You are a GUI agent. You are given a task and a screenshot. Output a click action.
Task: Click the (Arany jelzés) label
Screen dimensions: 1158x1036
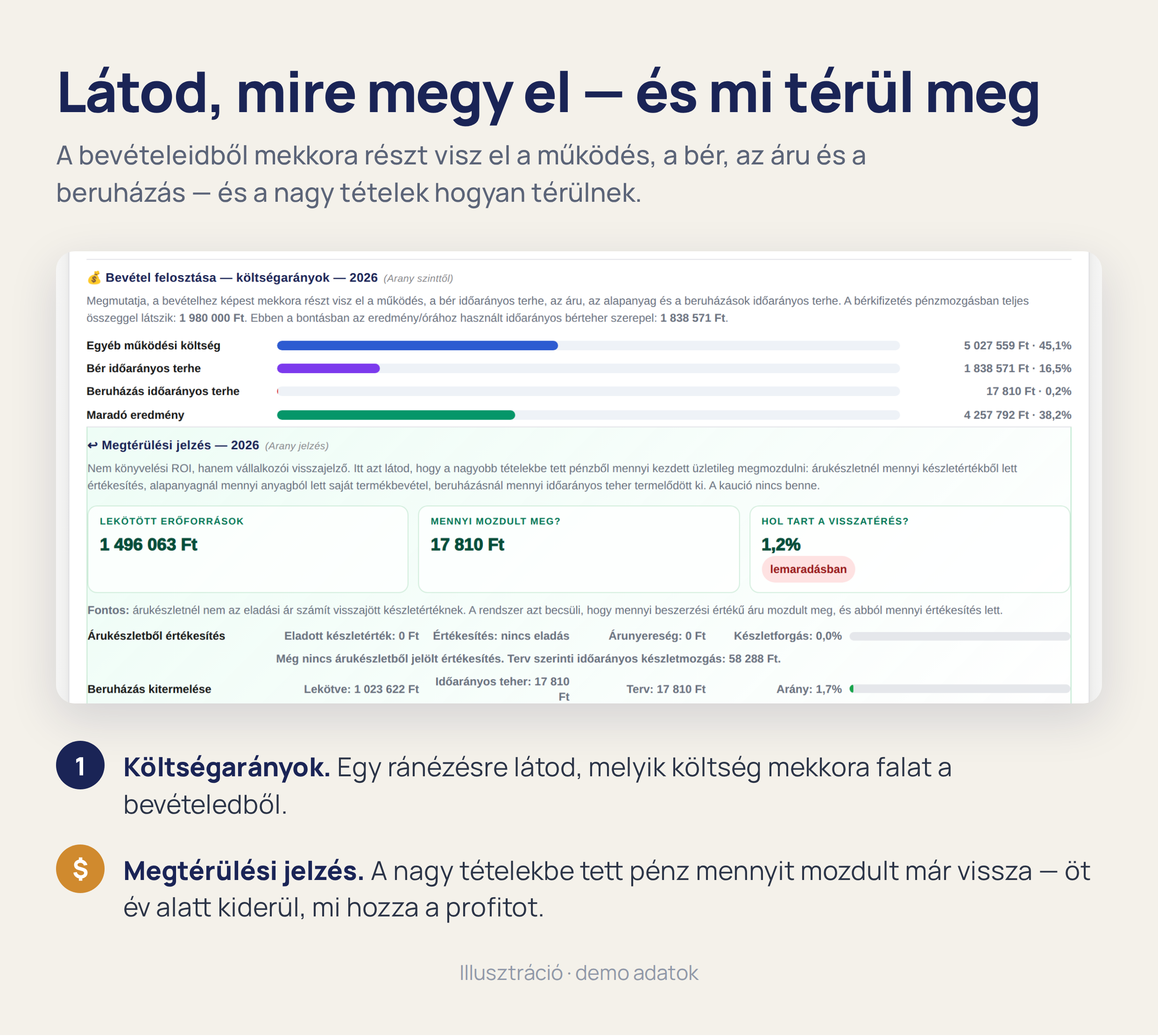[297, 446]
